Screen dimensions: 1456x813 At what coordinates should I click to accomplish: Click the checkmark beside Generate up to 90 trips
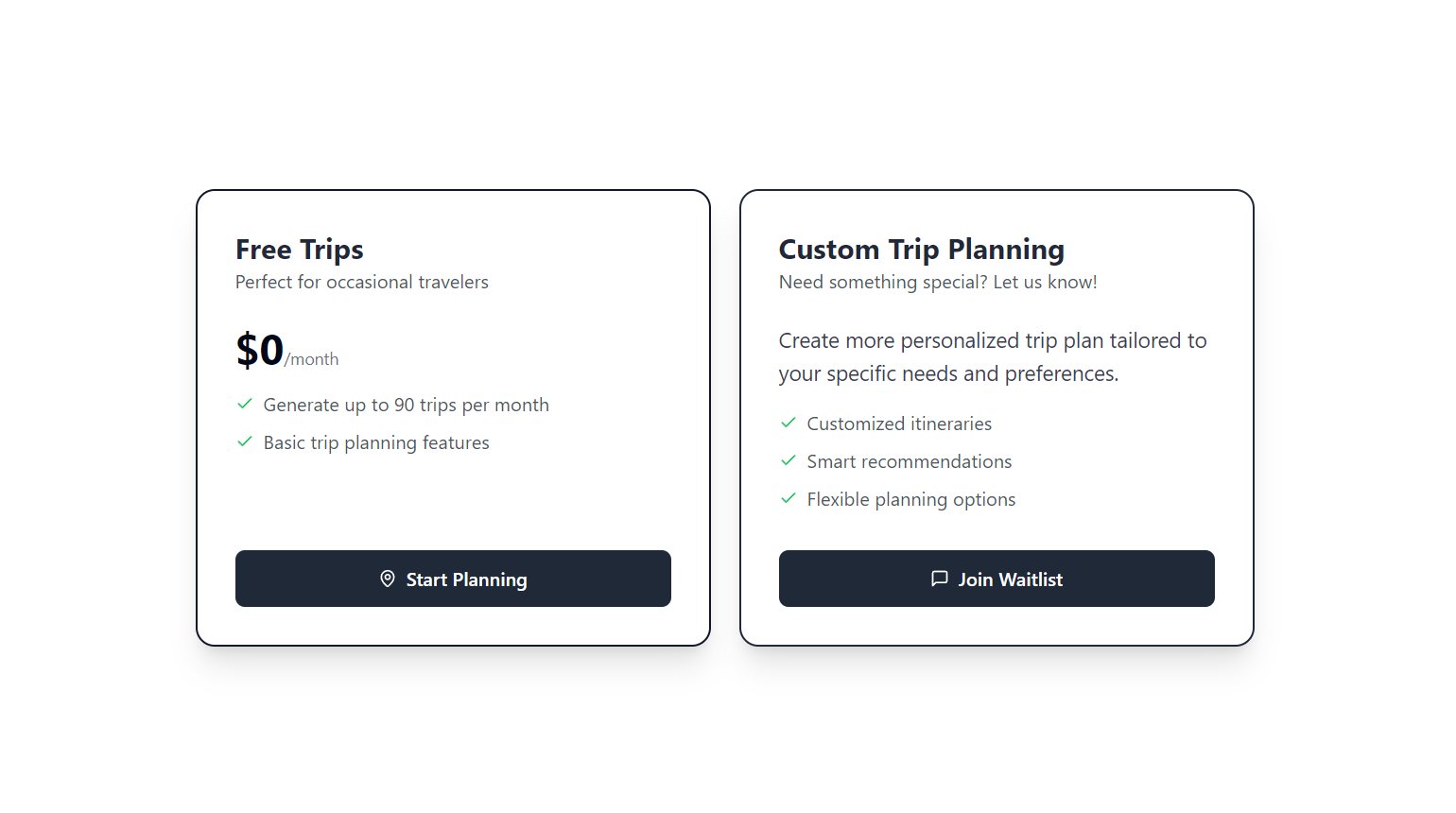[245, 404]
